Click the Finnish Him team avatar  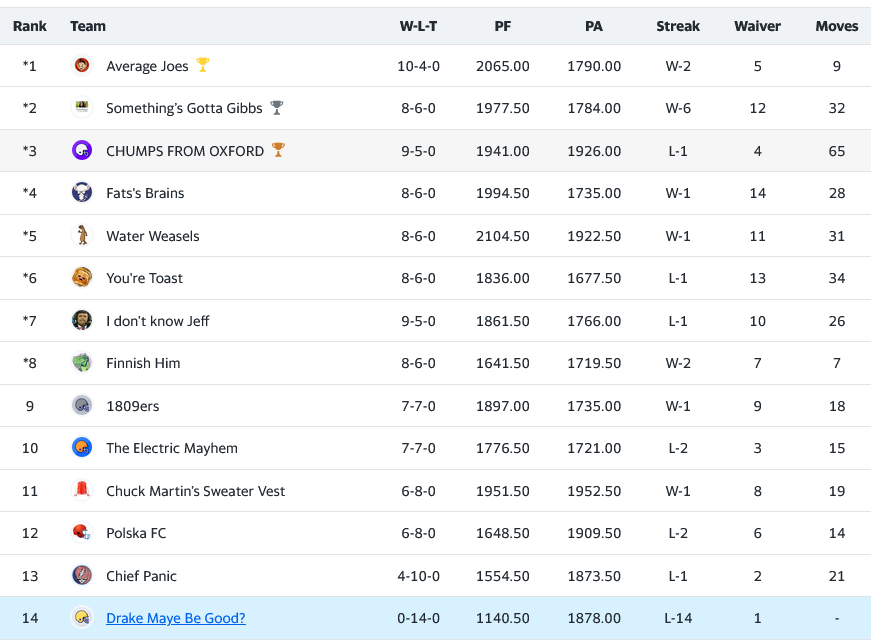[82, 363]
